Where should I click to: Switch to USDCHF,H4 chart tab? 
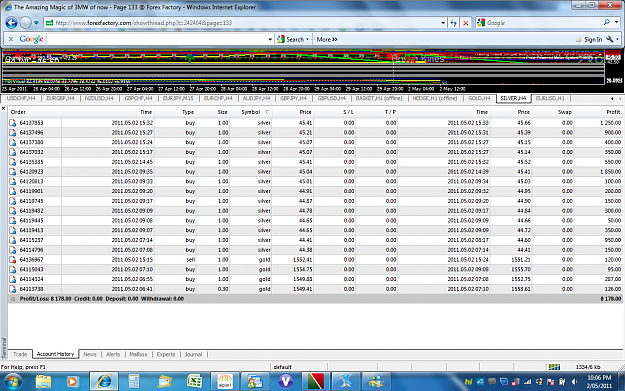[x=21, y=98]
